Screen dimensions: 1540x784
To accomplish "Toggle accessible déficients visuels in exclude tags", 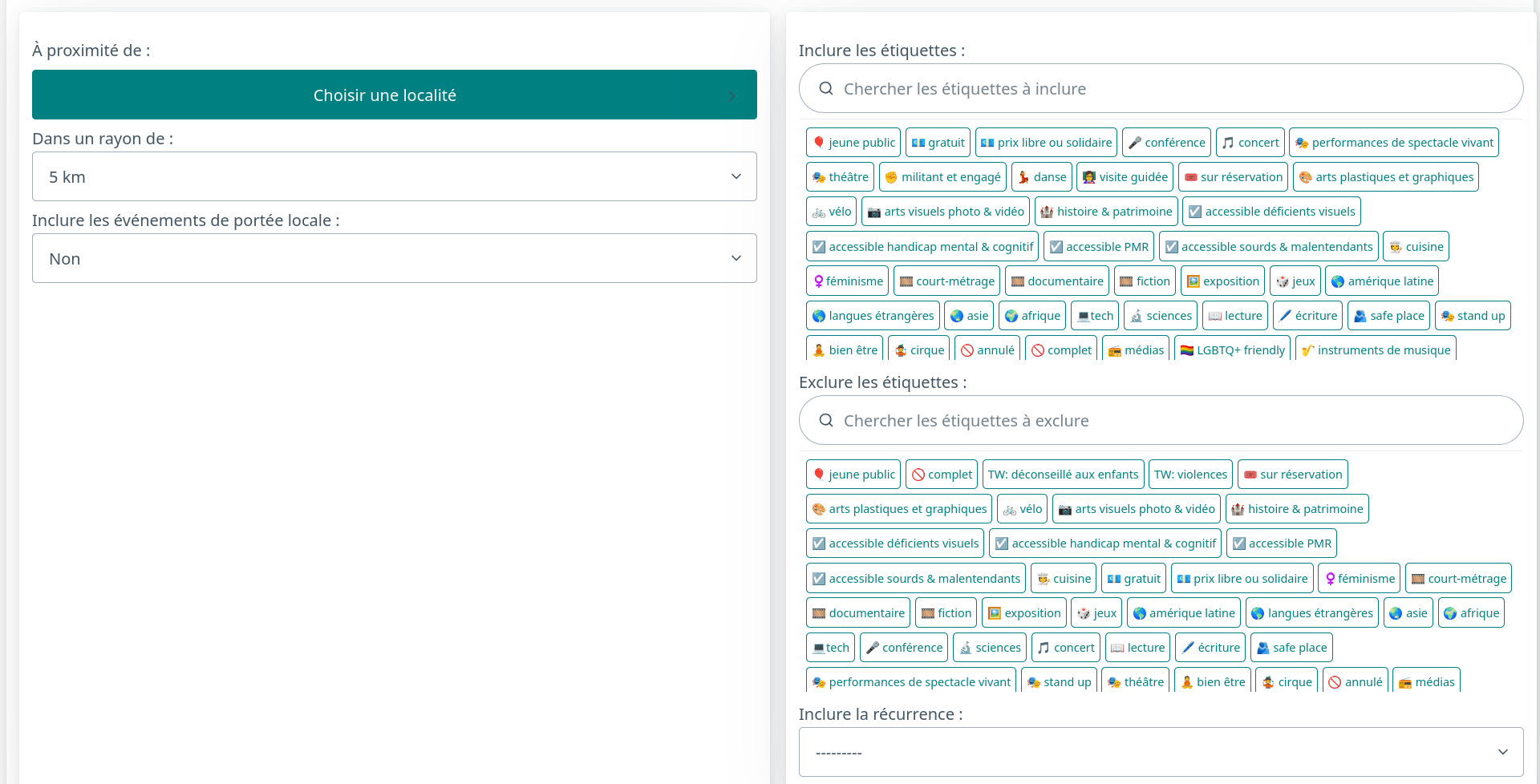I will pos(894,544).
